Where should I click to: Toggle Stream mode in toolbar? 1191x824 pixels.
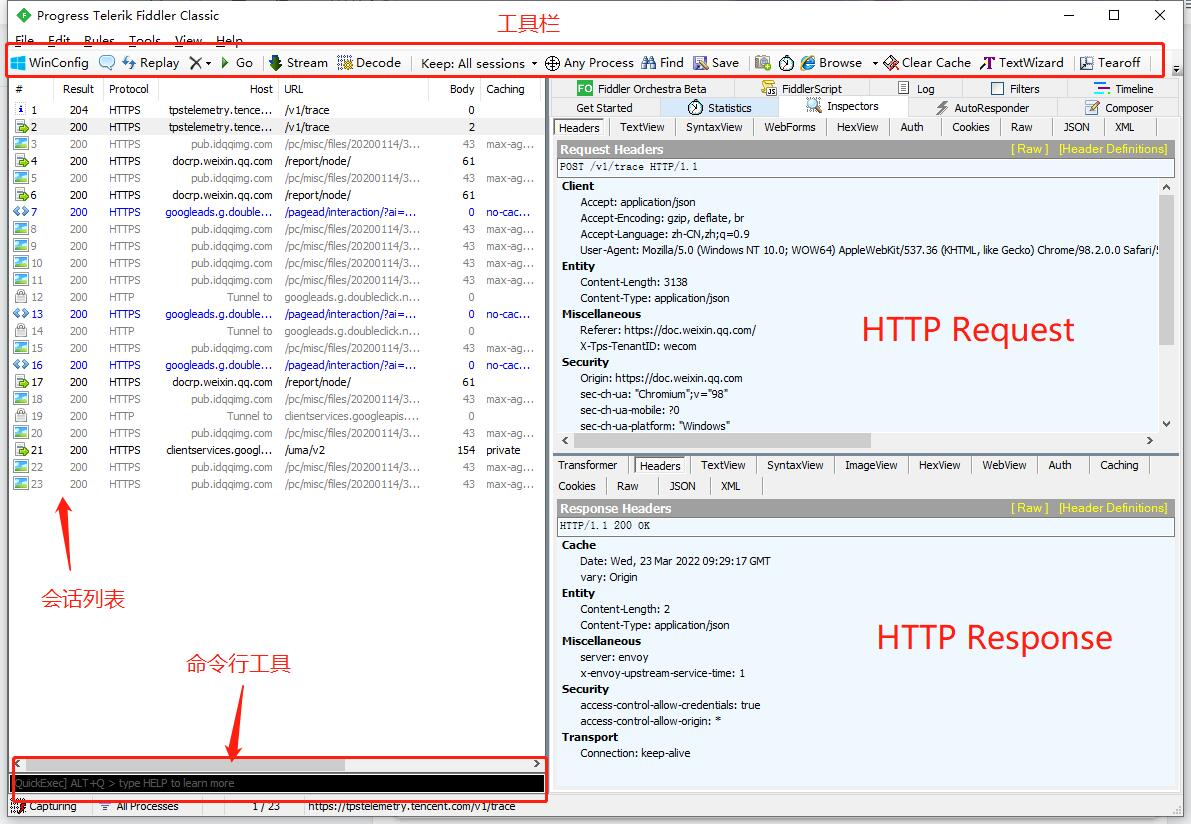[299, 63]
